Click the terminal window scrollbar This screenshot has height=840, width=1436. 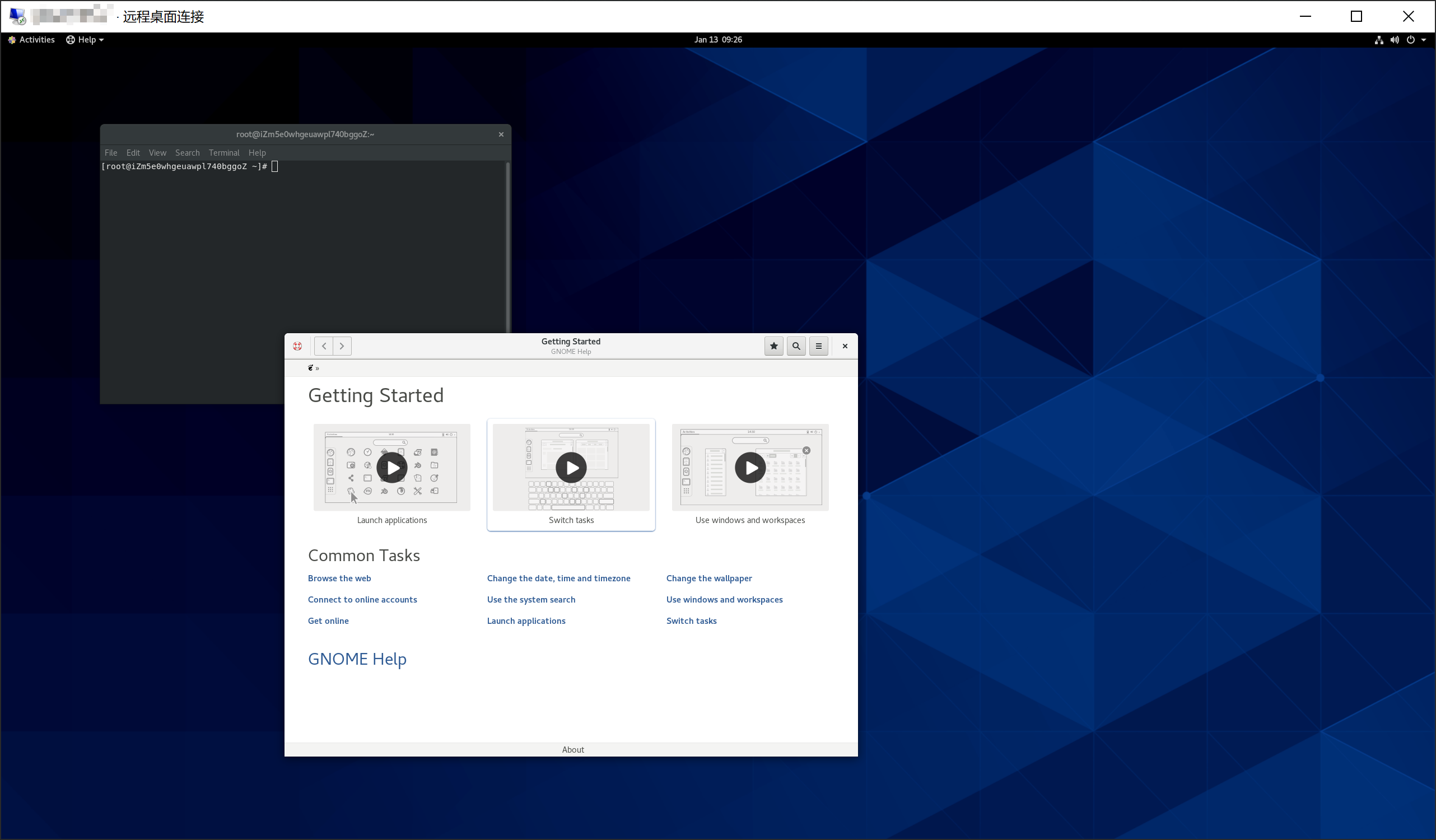click(x=508, y=248)
